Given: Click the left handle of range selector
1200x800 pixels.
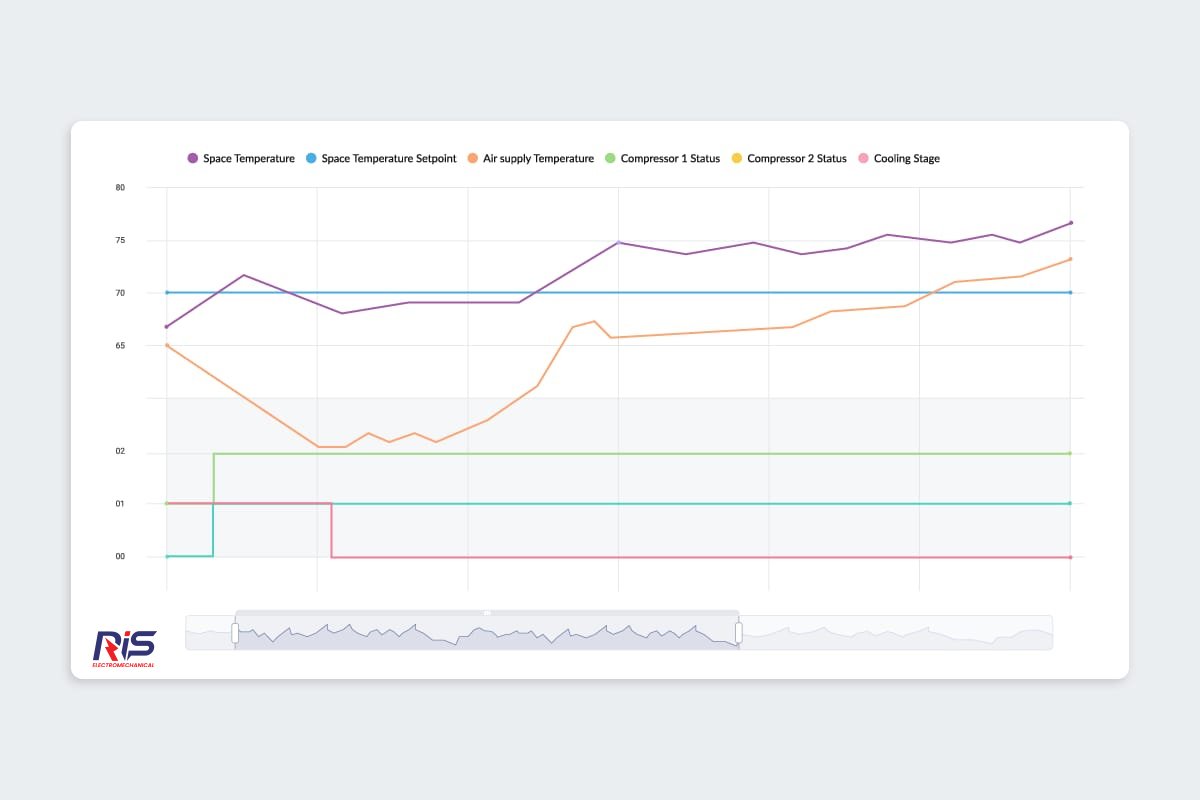Looking at the screenshot, I should tap(236, 632).
